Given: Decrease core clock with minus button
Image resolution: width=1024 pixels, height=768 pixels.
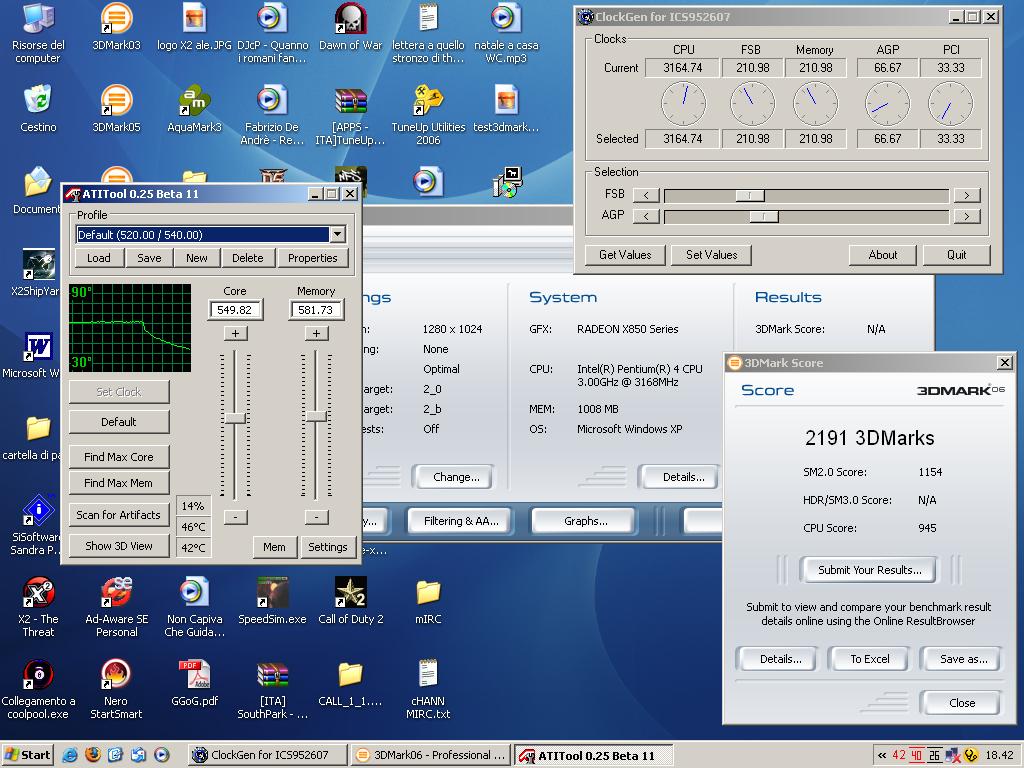Looking at the screenshot, I should click(236, 517).
